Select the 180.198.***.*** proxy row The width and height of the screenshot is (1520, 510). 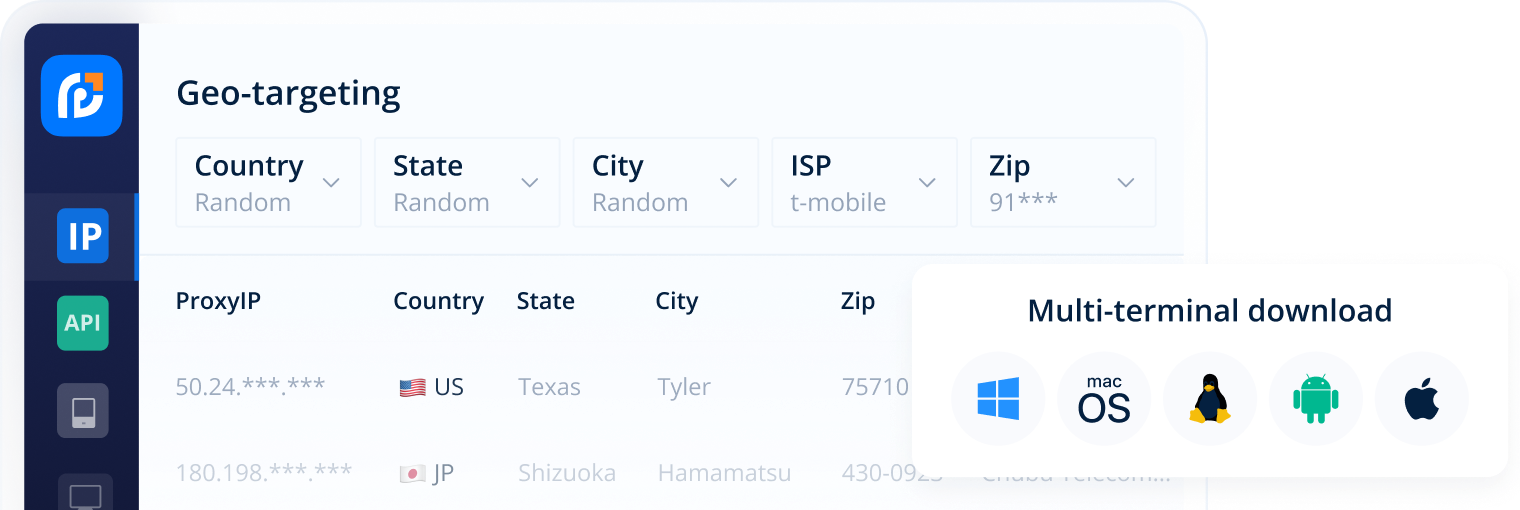[264, 473]
